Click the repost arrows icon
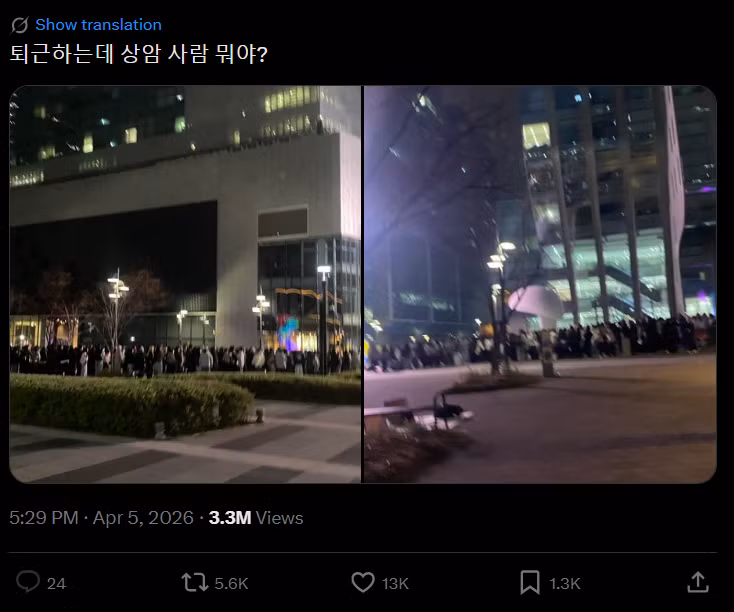Screen dimensions: 734x612 pos(195,583)
